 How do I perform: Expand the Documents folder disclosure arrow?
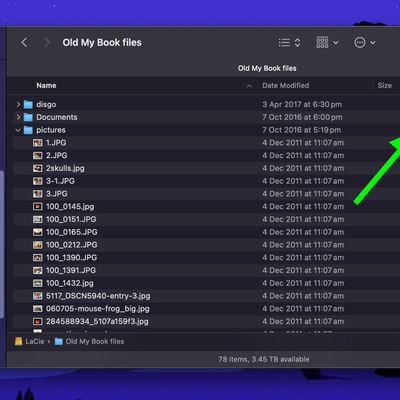18,117
